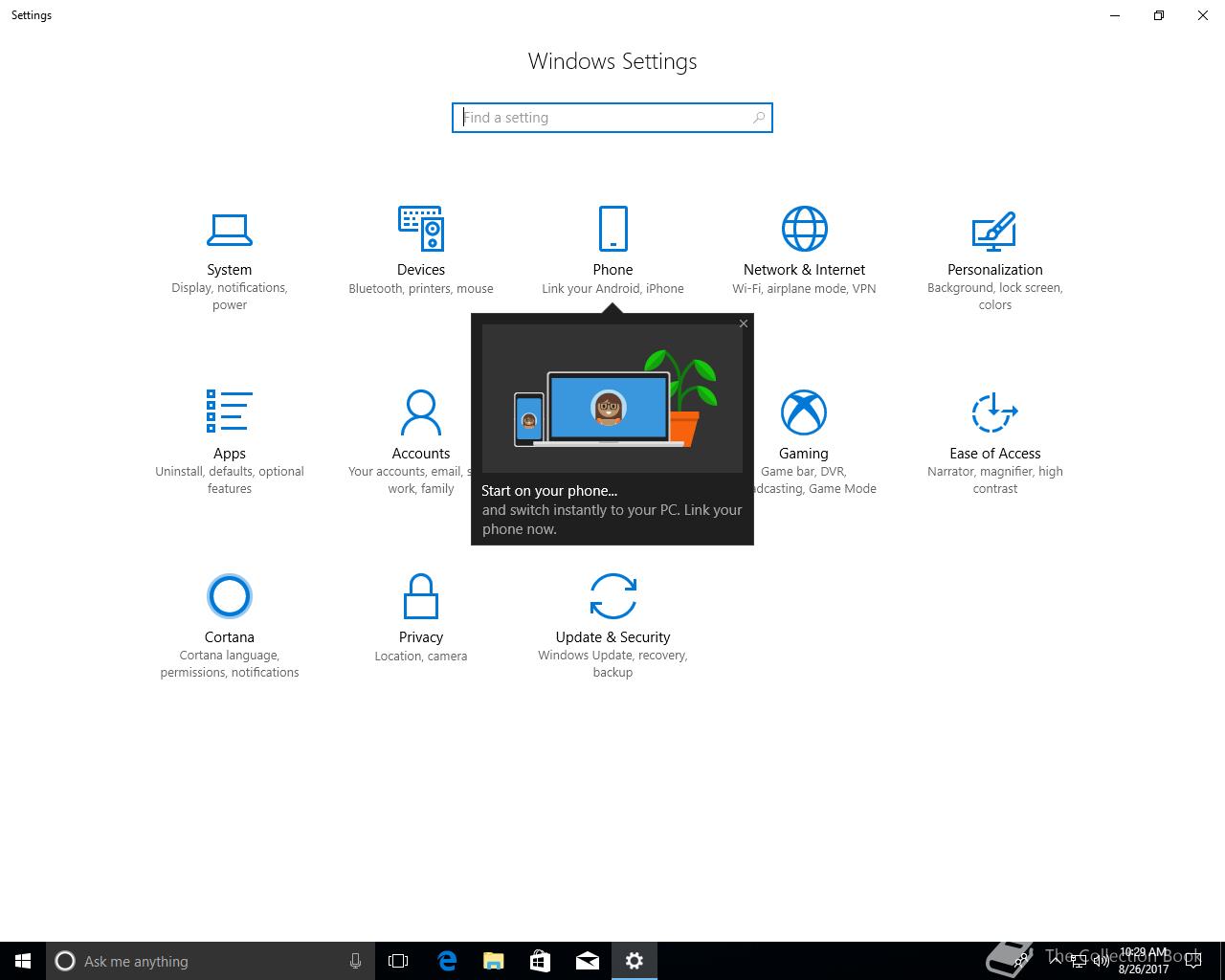
Task: Close the phone-link tooltip popup
Action: [744, 323]
